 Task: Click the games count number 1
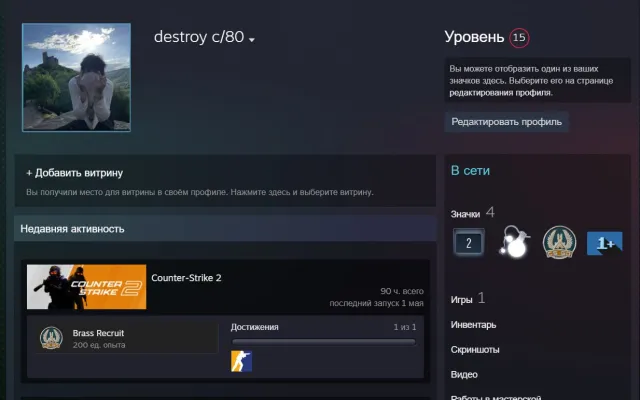(x=481, y=298)
